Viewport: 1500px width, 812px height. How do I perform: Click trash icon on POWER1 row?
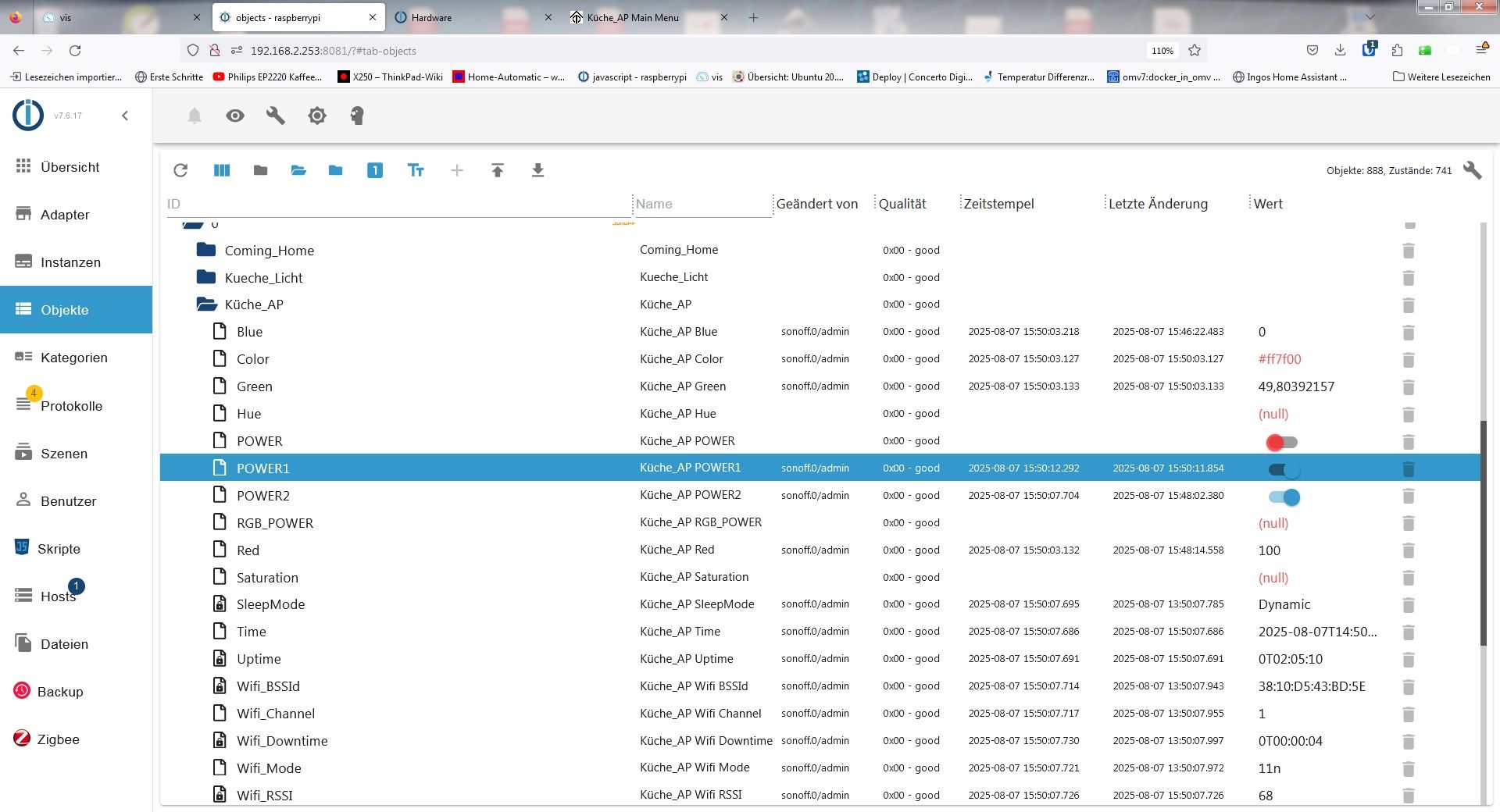pos(1409,468)
